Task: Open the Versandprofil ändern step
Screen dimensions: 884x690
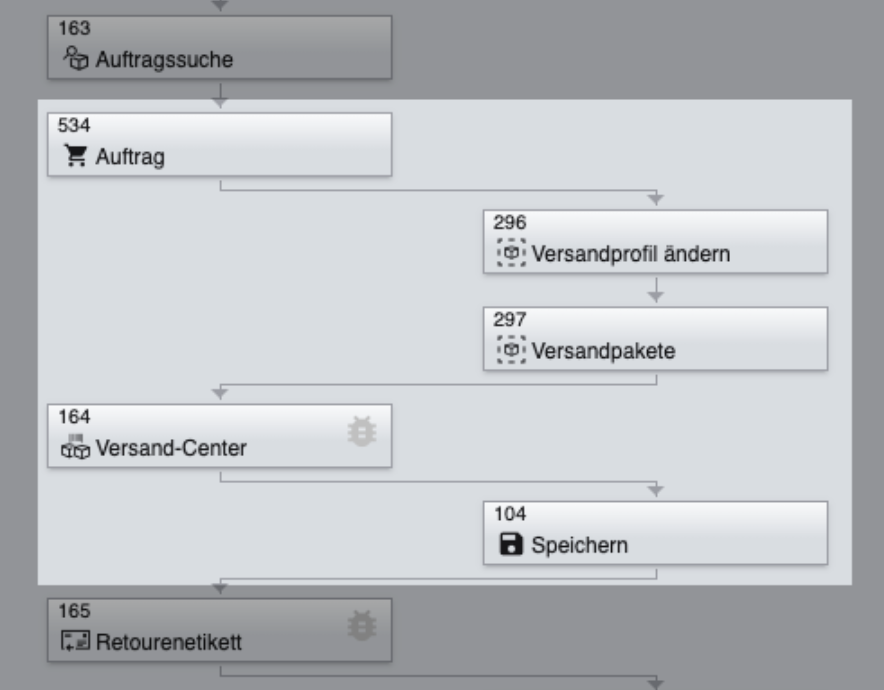Action: click(631, 254)
